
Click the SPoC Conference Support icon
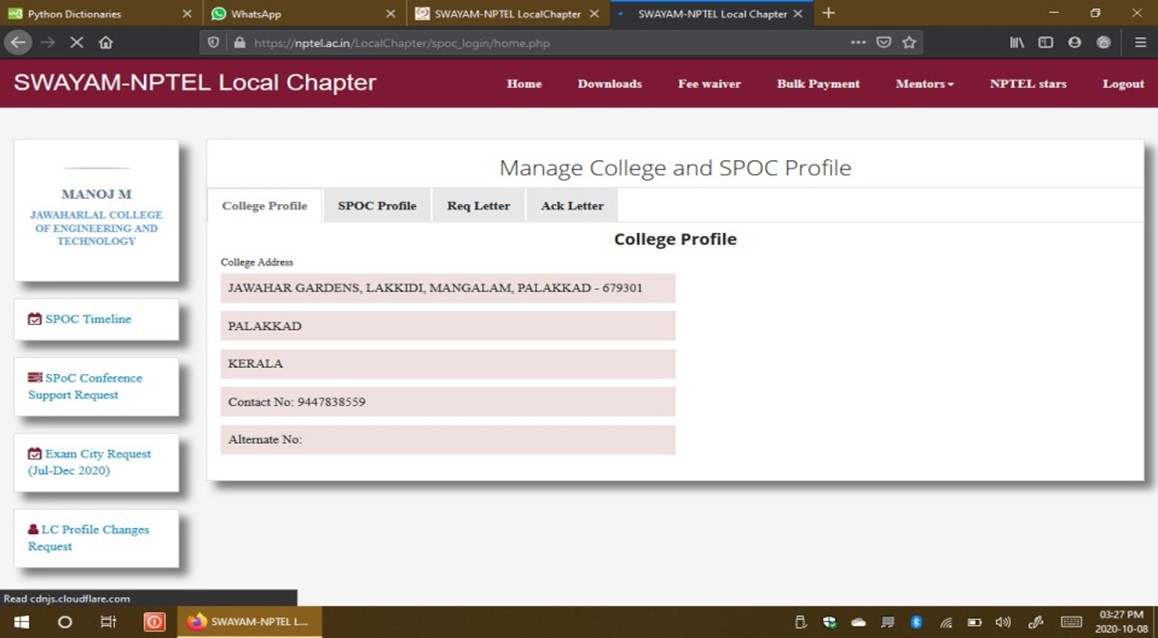[x=35, y=377]
